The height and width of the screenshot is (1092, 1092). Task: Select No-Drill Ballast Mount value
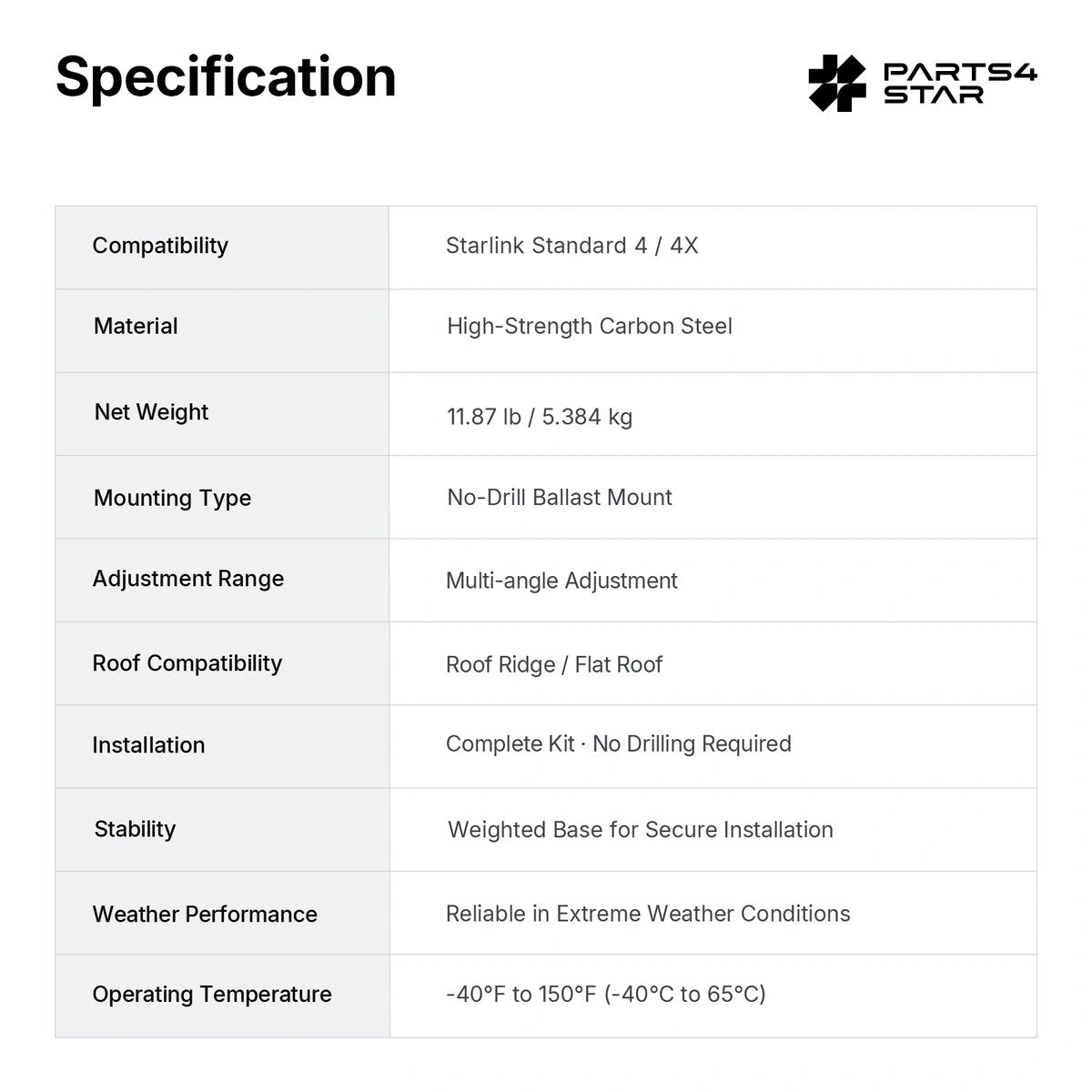coord(559,497)
